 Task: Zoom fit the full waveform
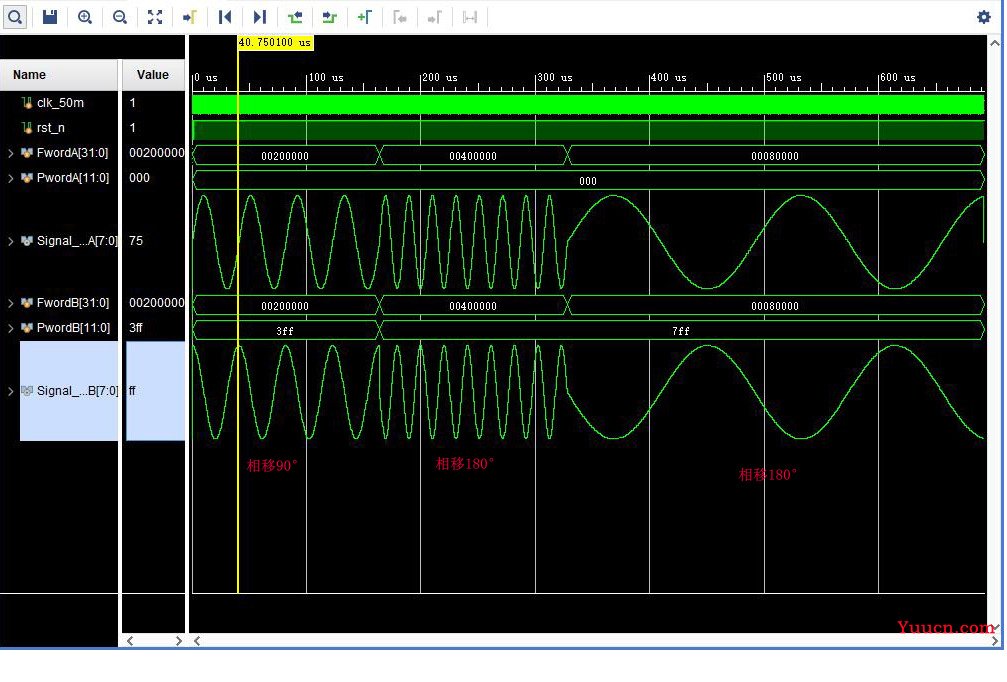(155, 17)
